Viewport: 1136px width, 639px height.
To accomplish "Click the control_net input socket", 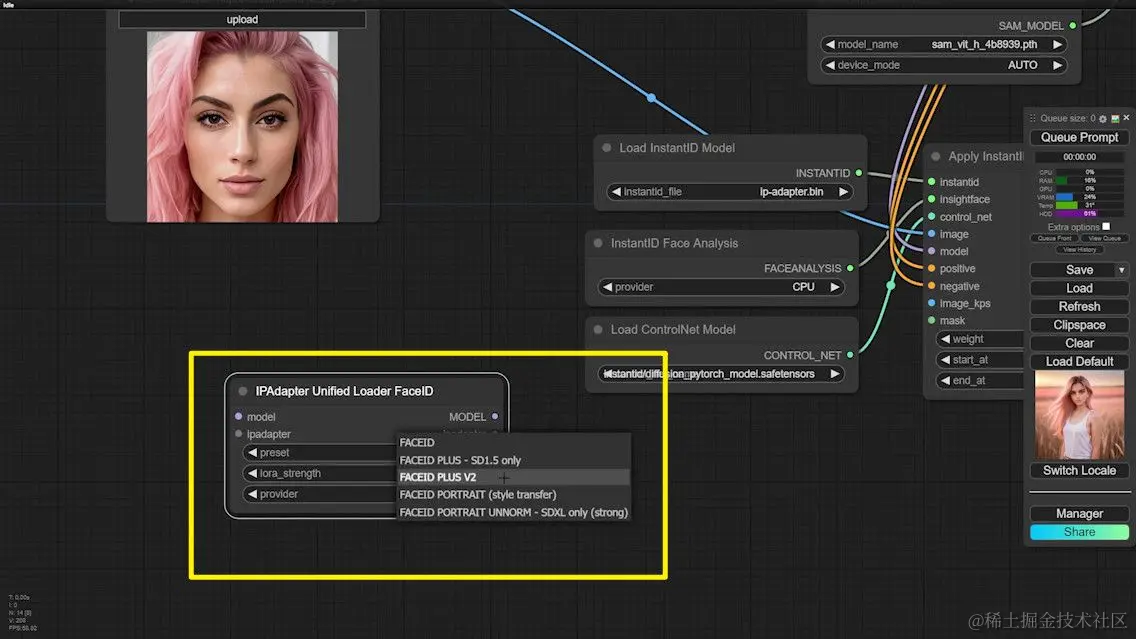I will 932,217.
